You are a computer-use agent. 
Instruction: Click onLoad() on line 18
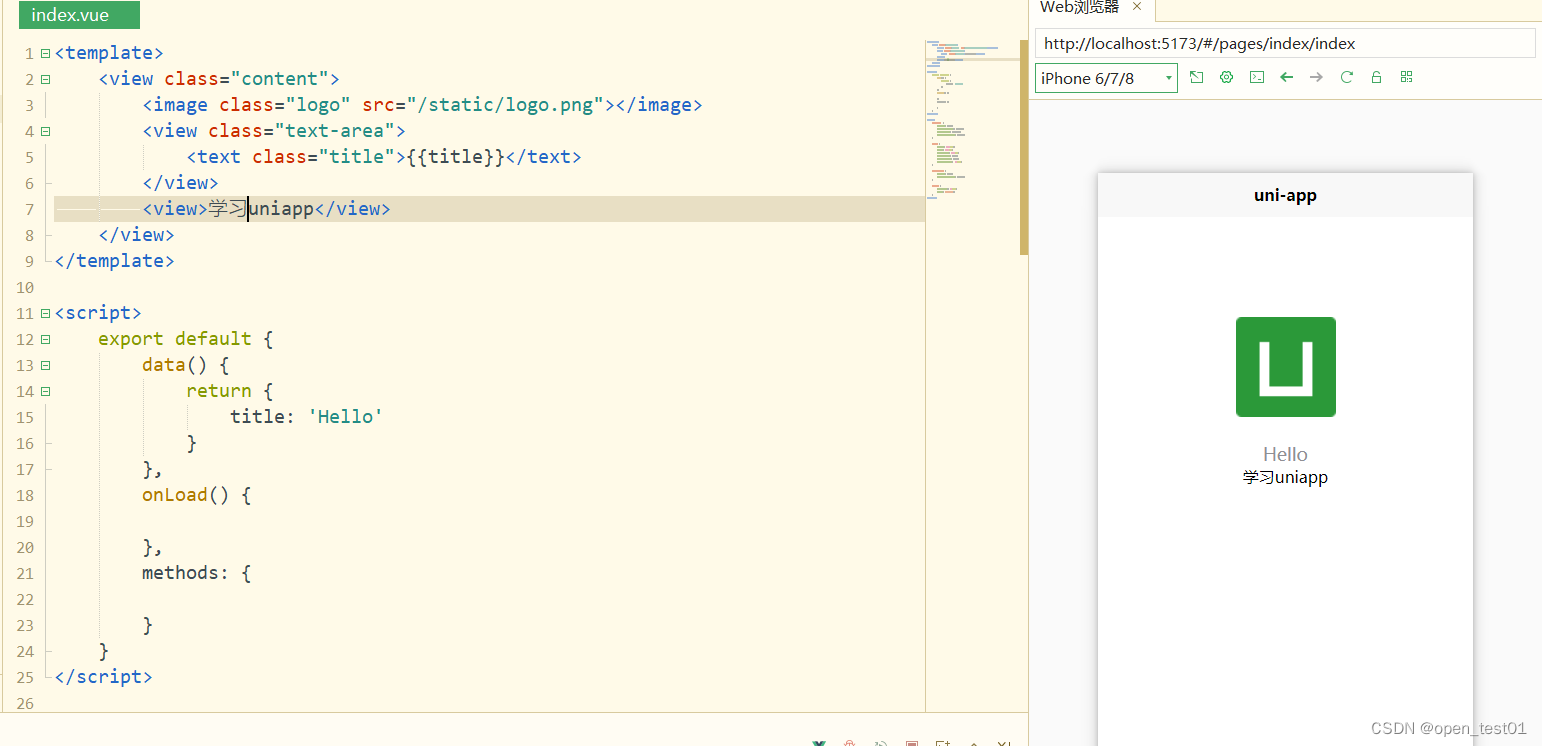pos(185,495)
